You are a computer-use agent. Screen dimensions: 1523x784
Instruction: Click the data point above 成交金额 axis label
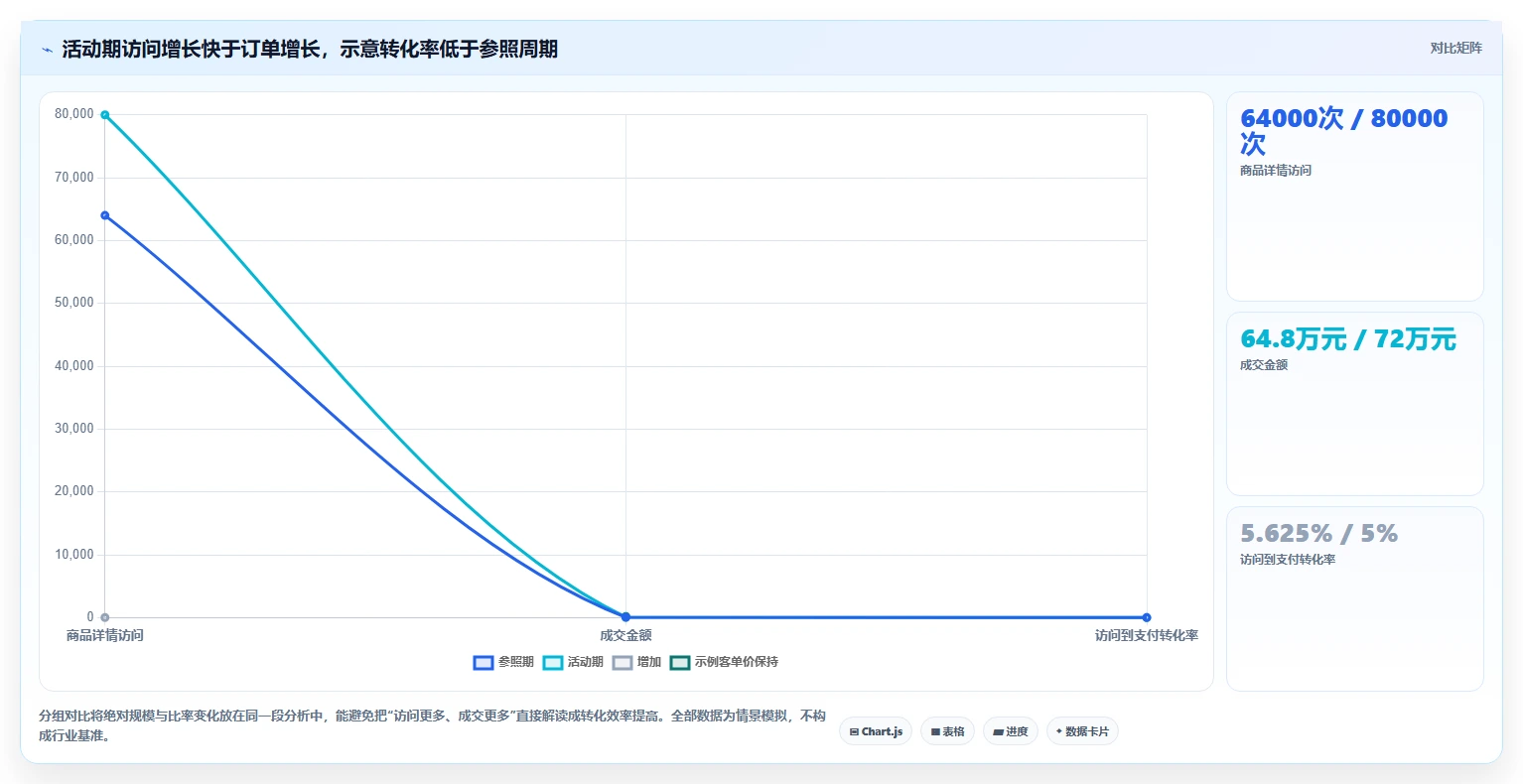click(625, 617)
